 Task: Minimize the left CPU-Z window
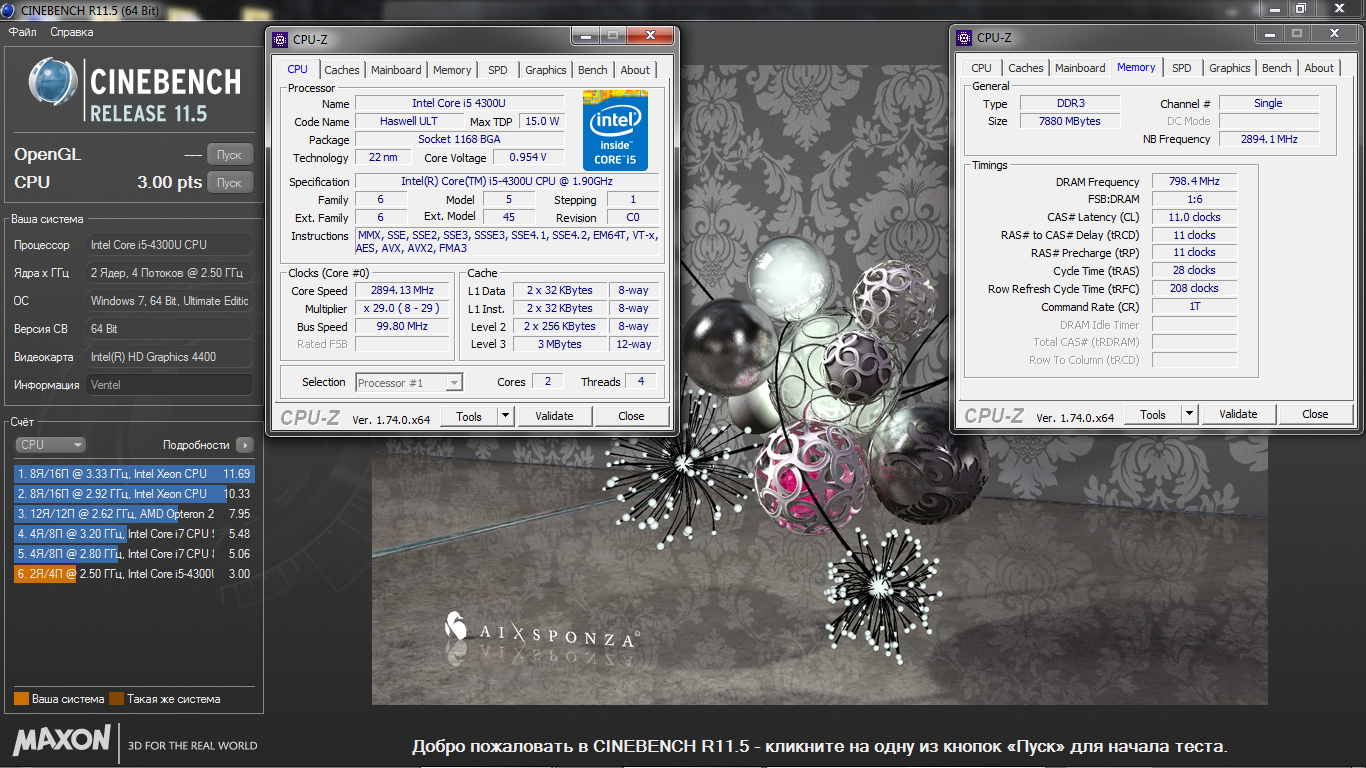pos(586,35)
